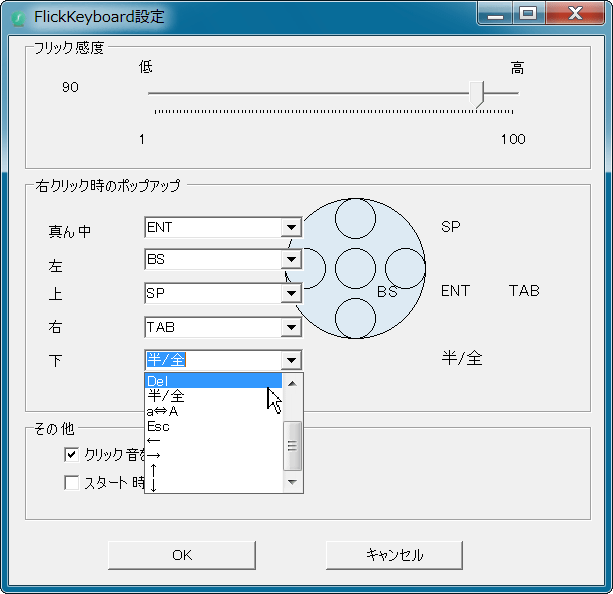This screenshot has width=613, height=594.
Task: Minimize the FlickKeyboard設定 window
Action: pyautogui.click(x=495, y=14)
